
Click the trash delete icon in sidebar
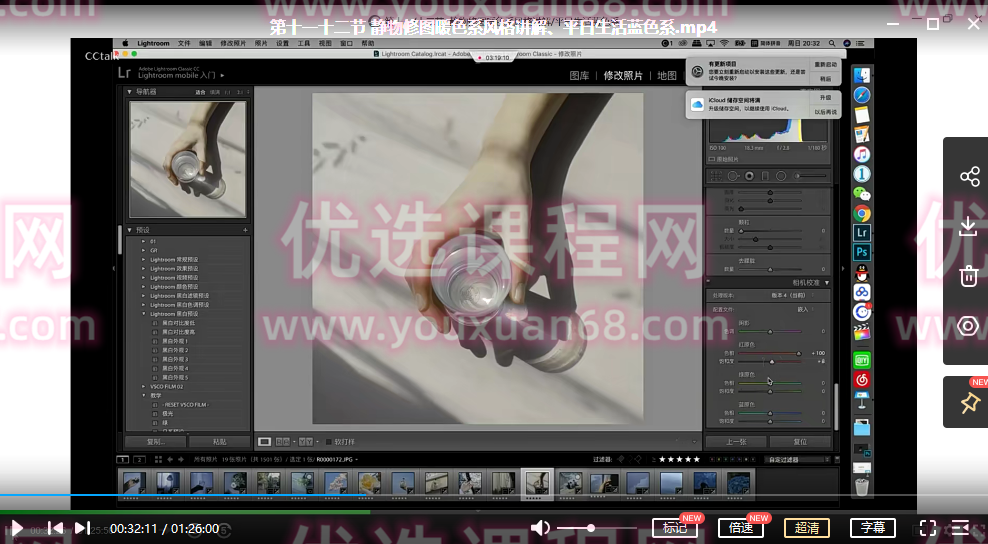pos(968,276)
